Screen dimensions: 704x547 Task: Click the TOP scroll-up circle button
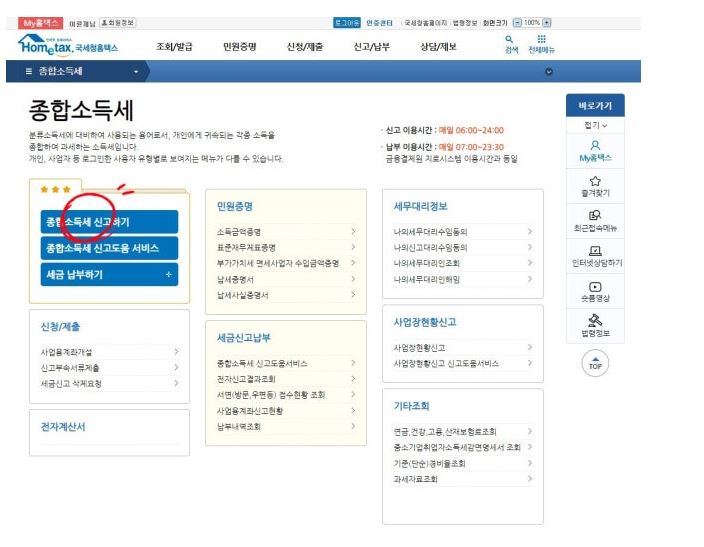595,363
